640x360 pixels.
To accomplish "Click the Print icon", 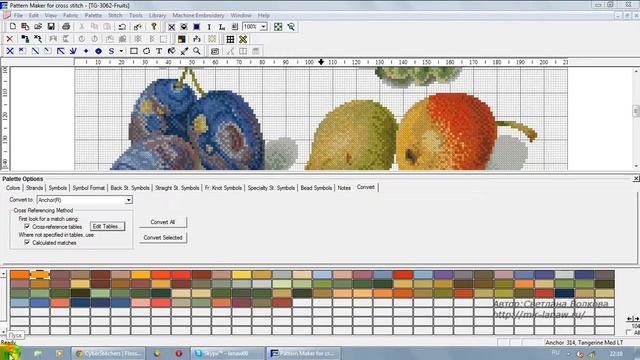I will point(66,27).
